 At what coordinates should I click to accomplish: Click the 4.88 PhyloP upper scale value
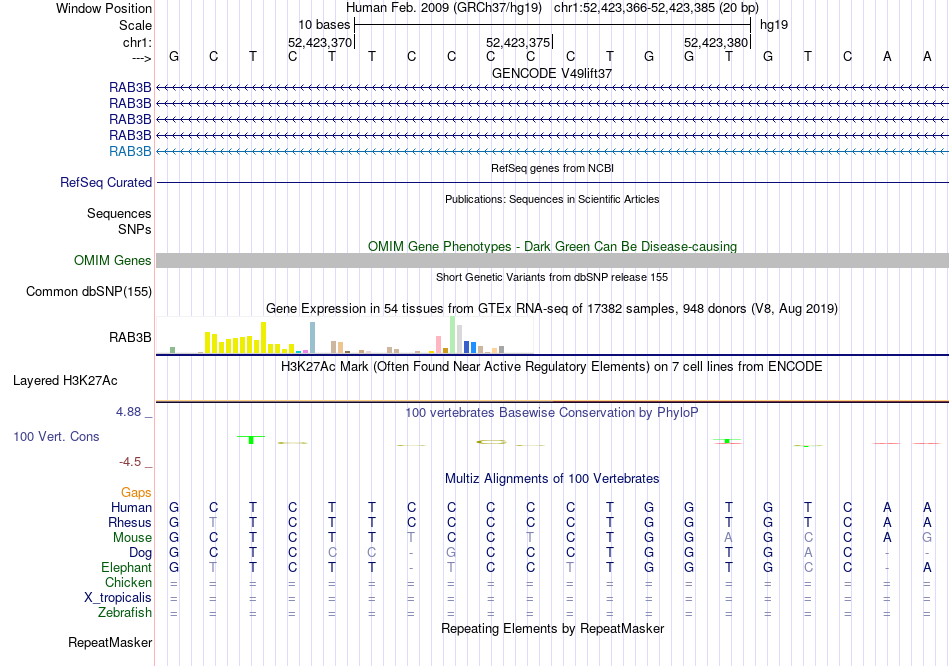click(x=128, y=412)
